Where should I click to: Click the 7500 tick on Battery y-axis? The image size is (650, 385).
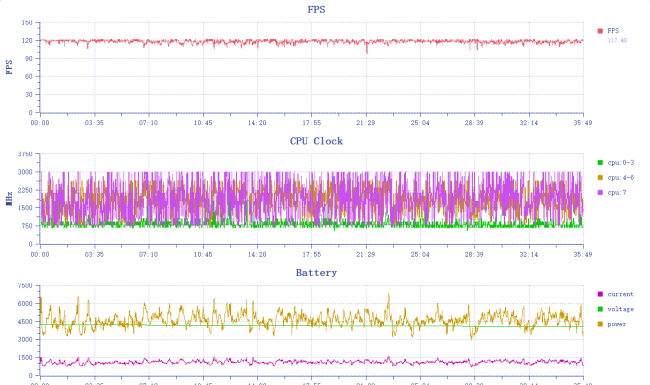pos(25,286)
